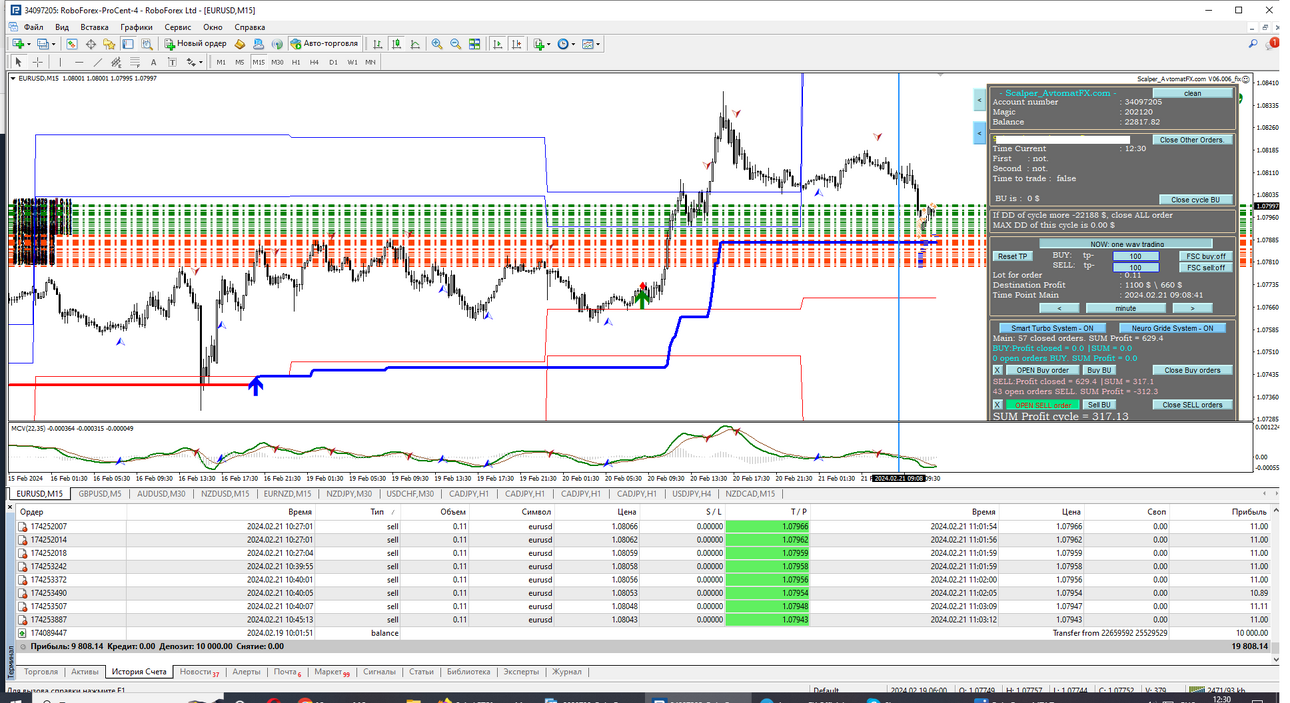Image resolution: width=1290 pixels, height=703 pixels.
Task: Select the D1 timeframe button
Action: 333,62
